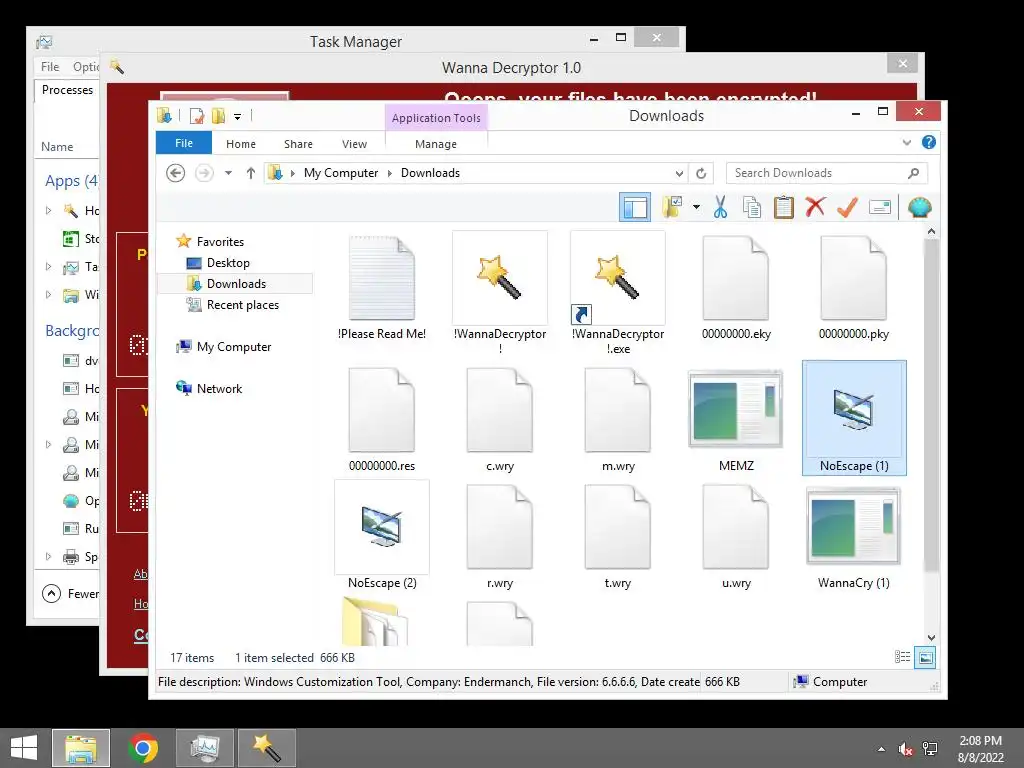This screenshot has height=768, width=1024.
Task: Select Downloads in the navigation pane
Action: 236,283
